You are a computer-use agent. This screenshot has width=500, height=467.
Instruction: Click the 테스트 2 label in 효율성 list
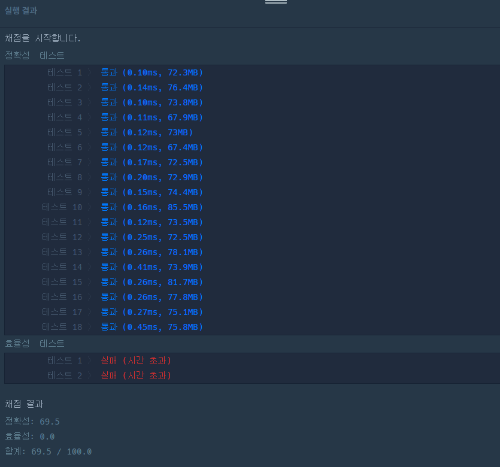[x=65, y=375]
